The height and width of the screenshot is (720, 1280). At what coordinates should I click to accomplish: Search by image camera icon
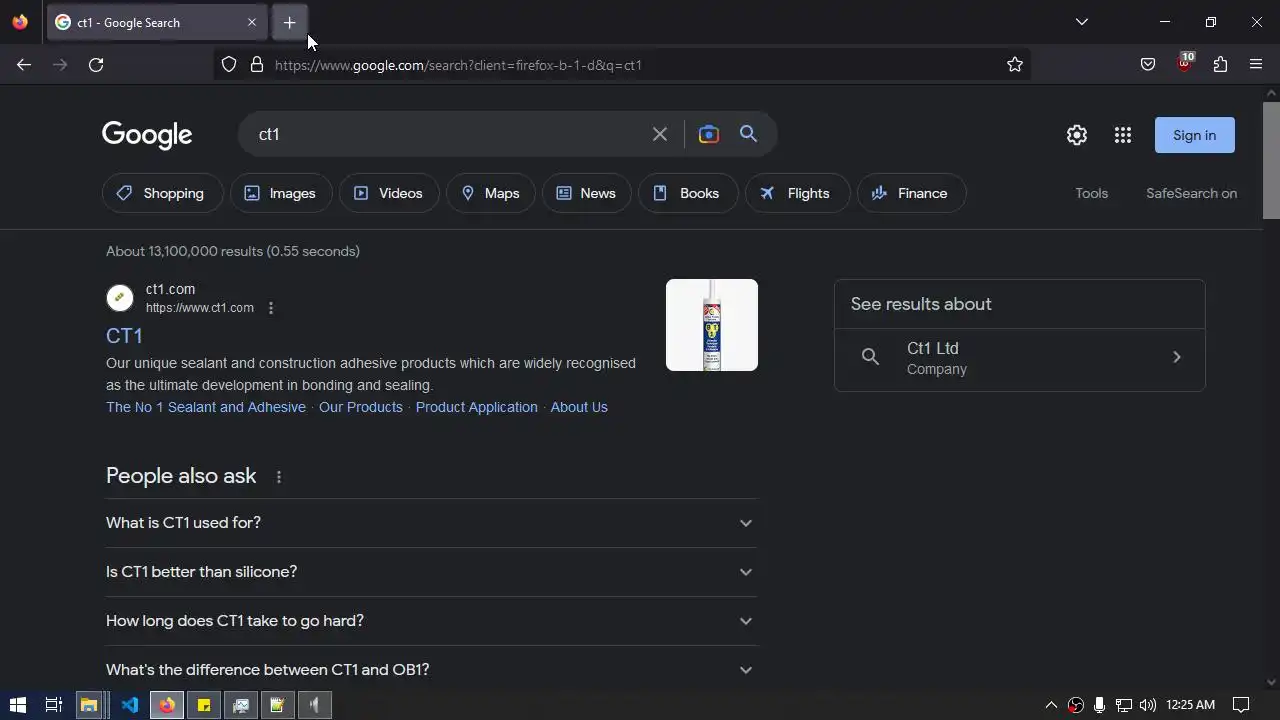[709, 134]
